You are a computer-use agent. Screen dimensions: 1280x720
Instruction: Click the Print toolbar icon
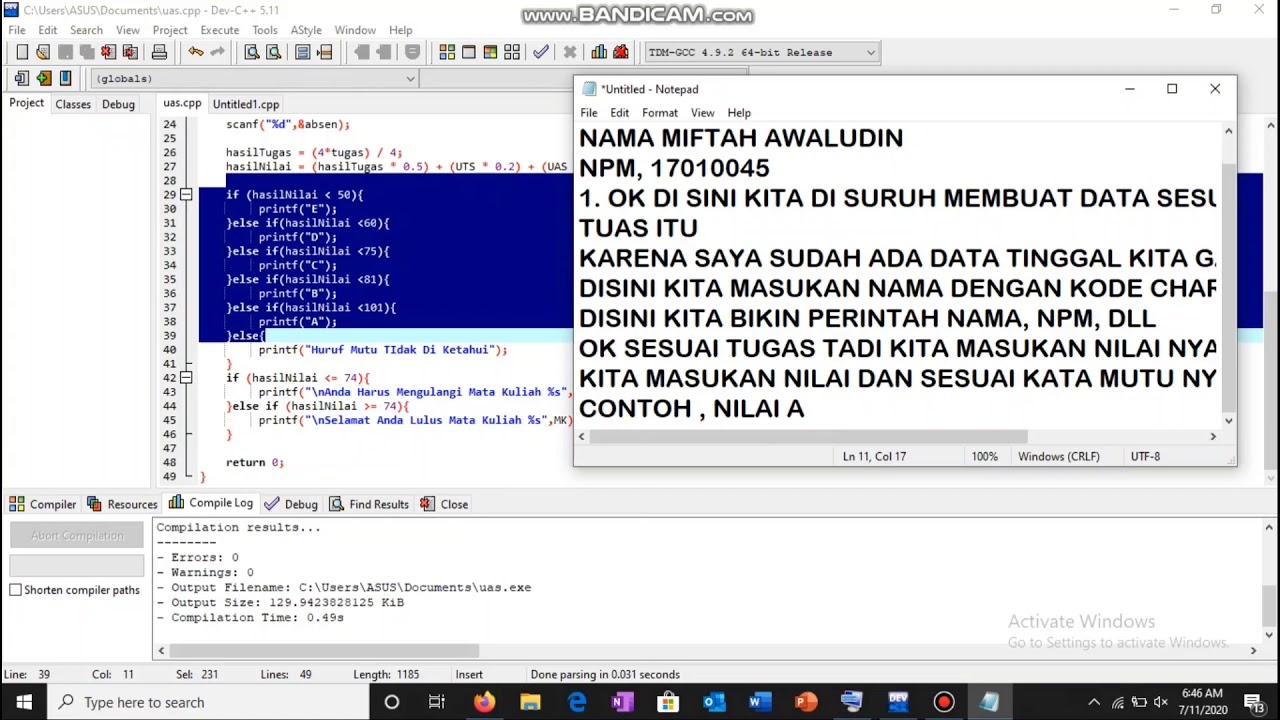coord(159,52)
